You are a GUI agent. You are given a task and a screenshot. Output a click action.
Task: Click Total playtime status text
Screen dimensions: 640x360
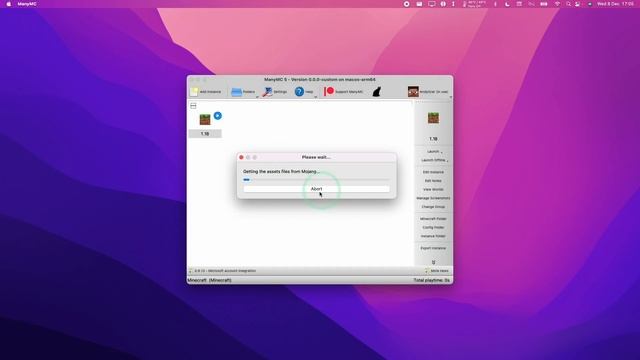click(431, 280)
